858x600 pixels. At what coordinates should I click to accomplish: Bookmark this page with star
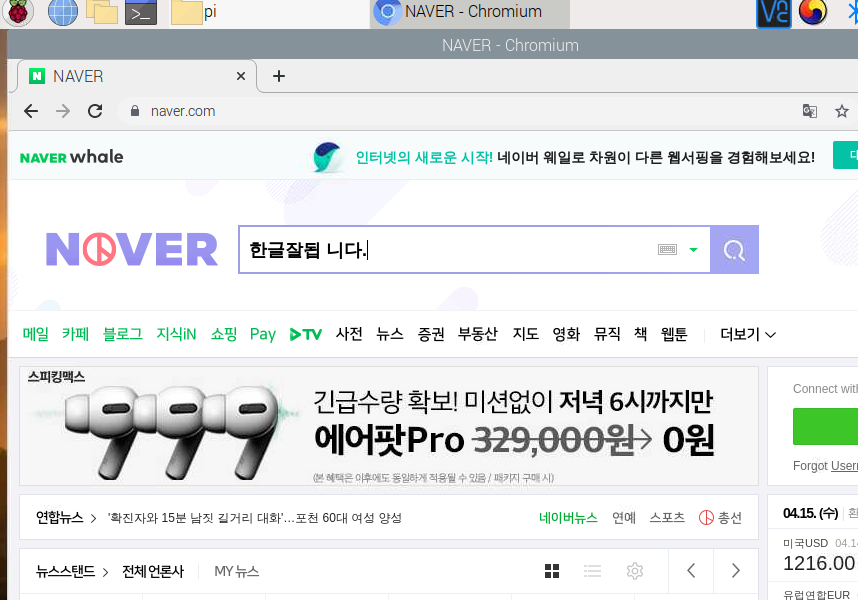point(842,111)
